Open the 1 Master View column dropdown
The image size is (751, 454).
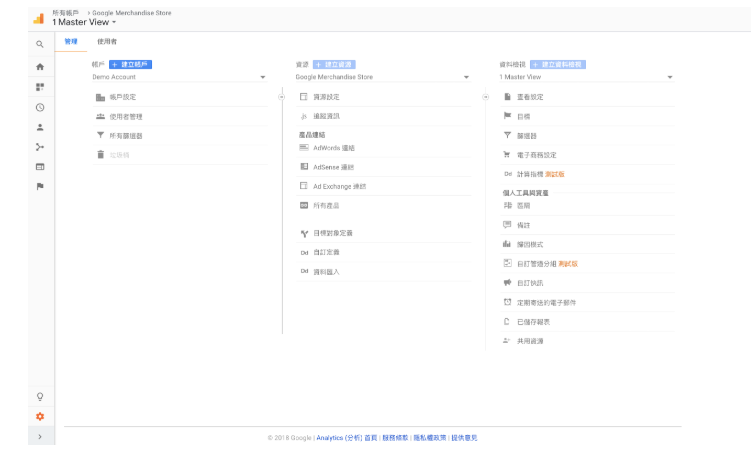587,77
